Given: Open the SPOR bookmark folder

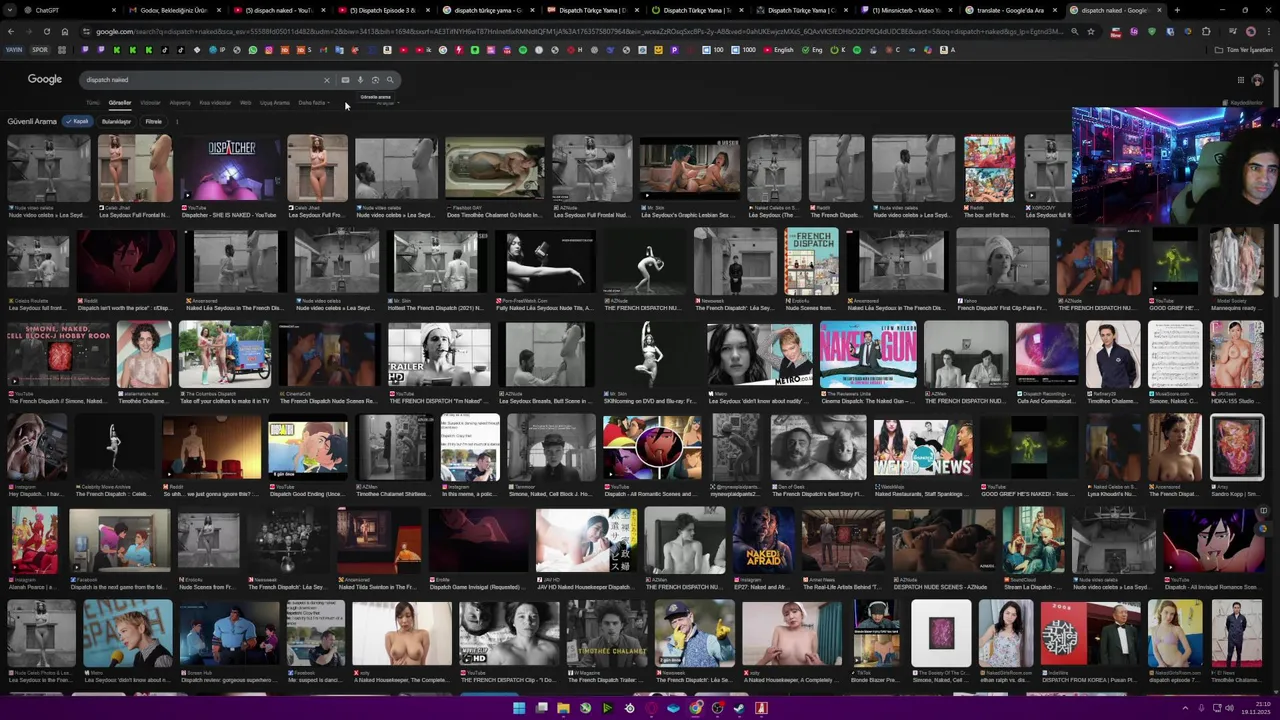Looking at the screenshot, I should 40,50.
